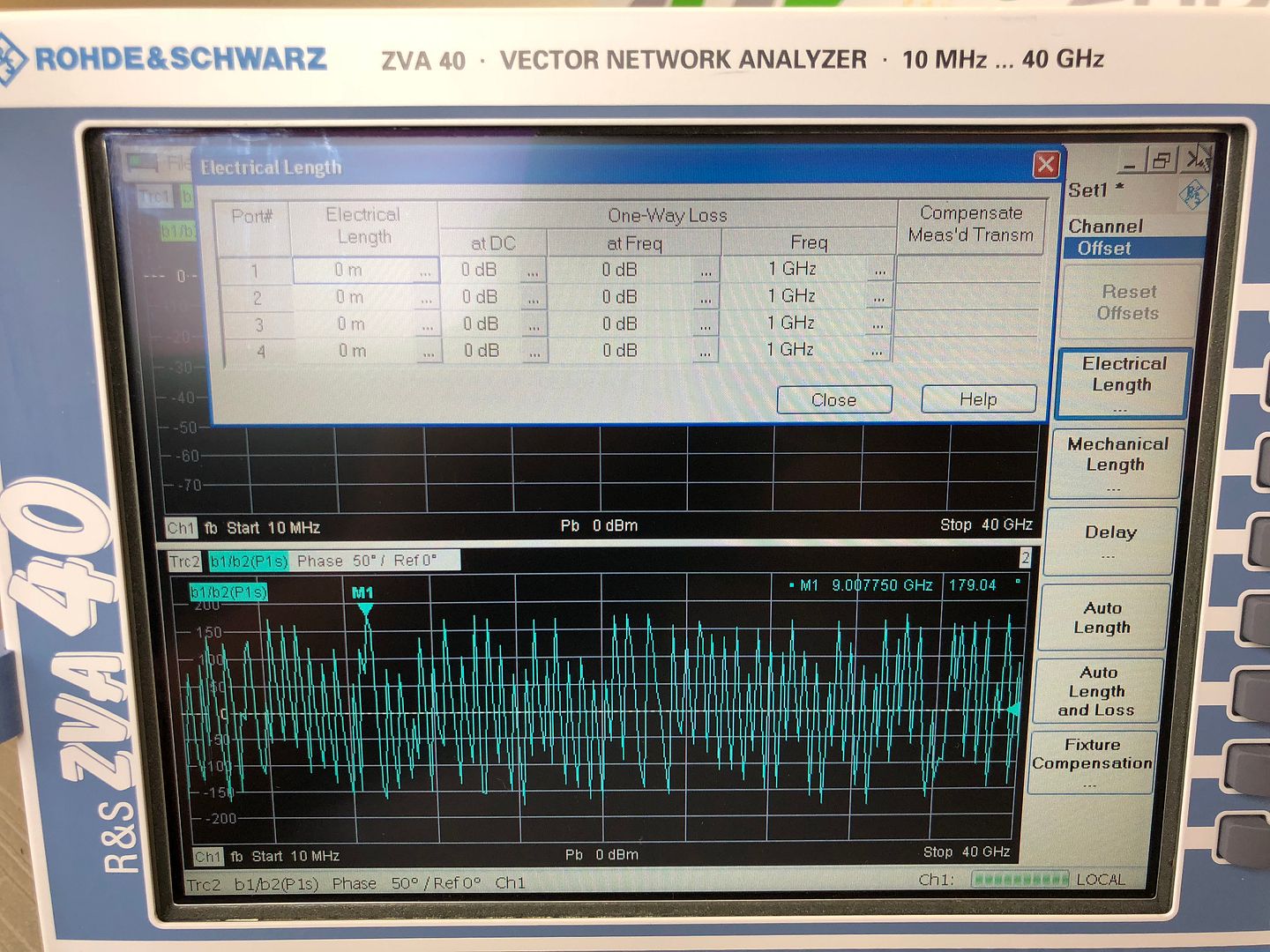Toggle Compensate Meas'd Transm for Port 3
This screenshot has width=1270, height=952.
tap(967, 323)
